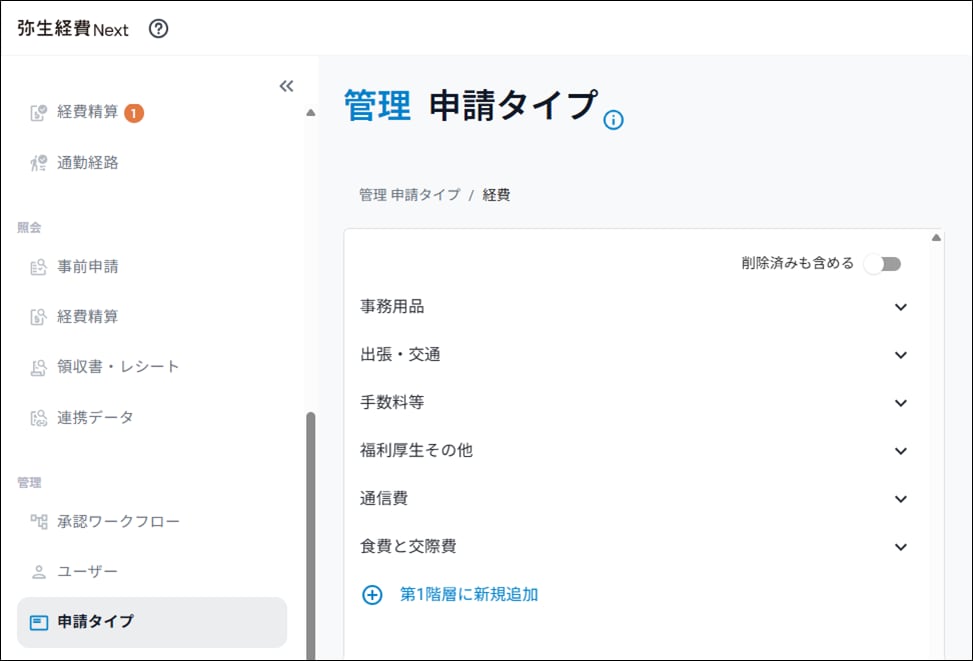Open the ユーザー management menu item

88,572
